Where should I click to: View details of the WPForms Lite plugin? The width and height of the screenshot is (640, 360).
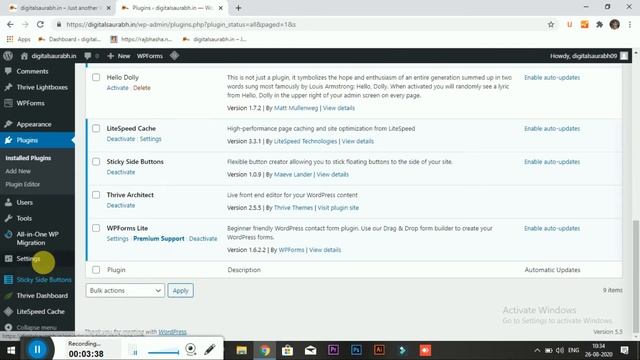coord(325,249)
